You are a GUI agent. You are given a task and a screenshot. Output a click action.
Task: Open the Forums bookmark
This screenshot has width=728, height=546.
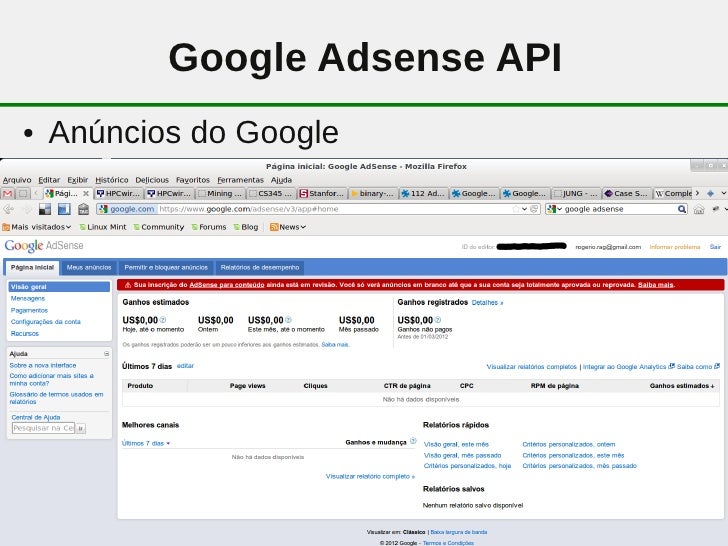pyautogui.click(x=208, y=227)
